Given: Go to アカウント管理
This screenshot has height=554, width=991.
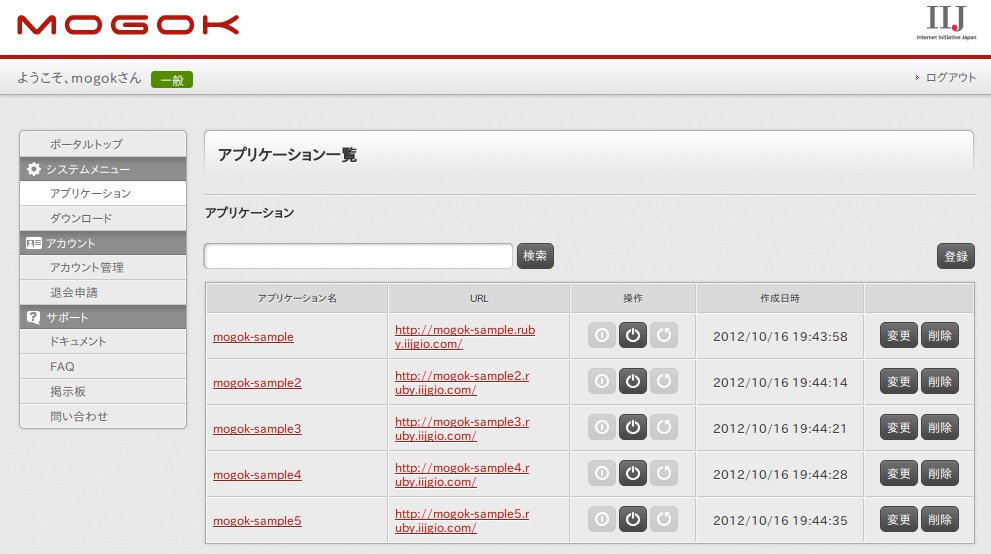Looking at the screenshot, I should (103, 267).
